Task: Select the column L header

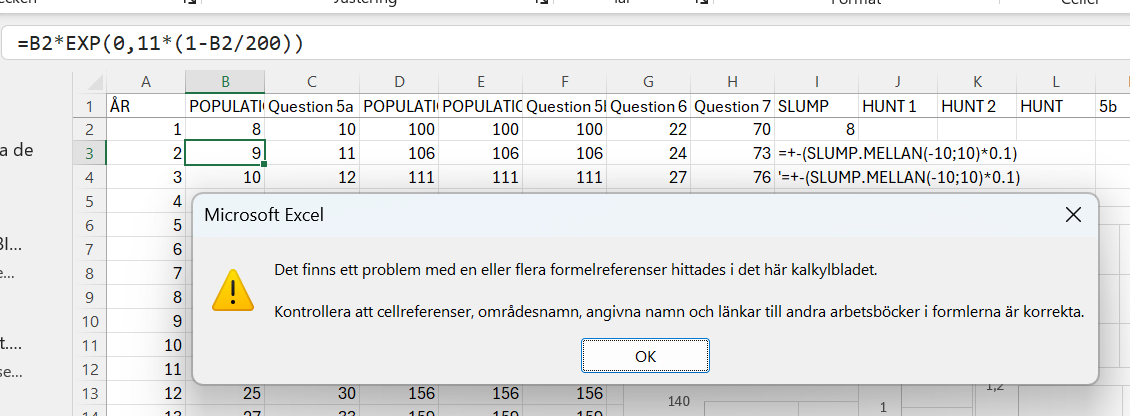Action: (x=1055, y=81)
